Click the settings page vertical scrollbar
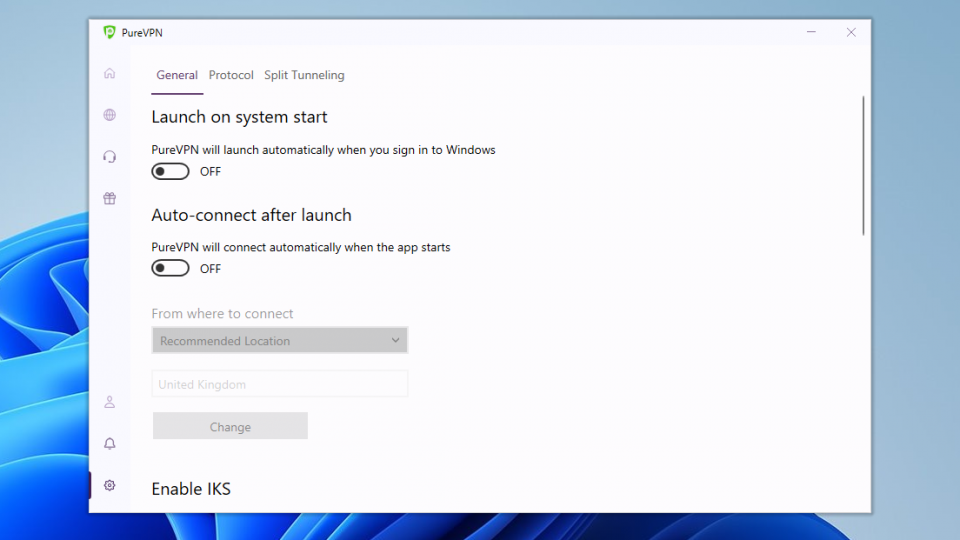 tap(863, 165)
